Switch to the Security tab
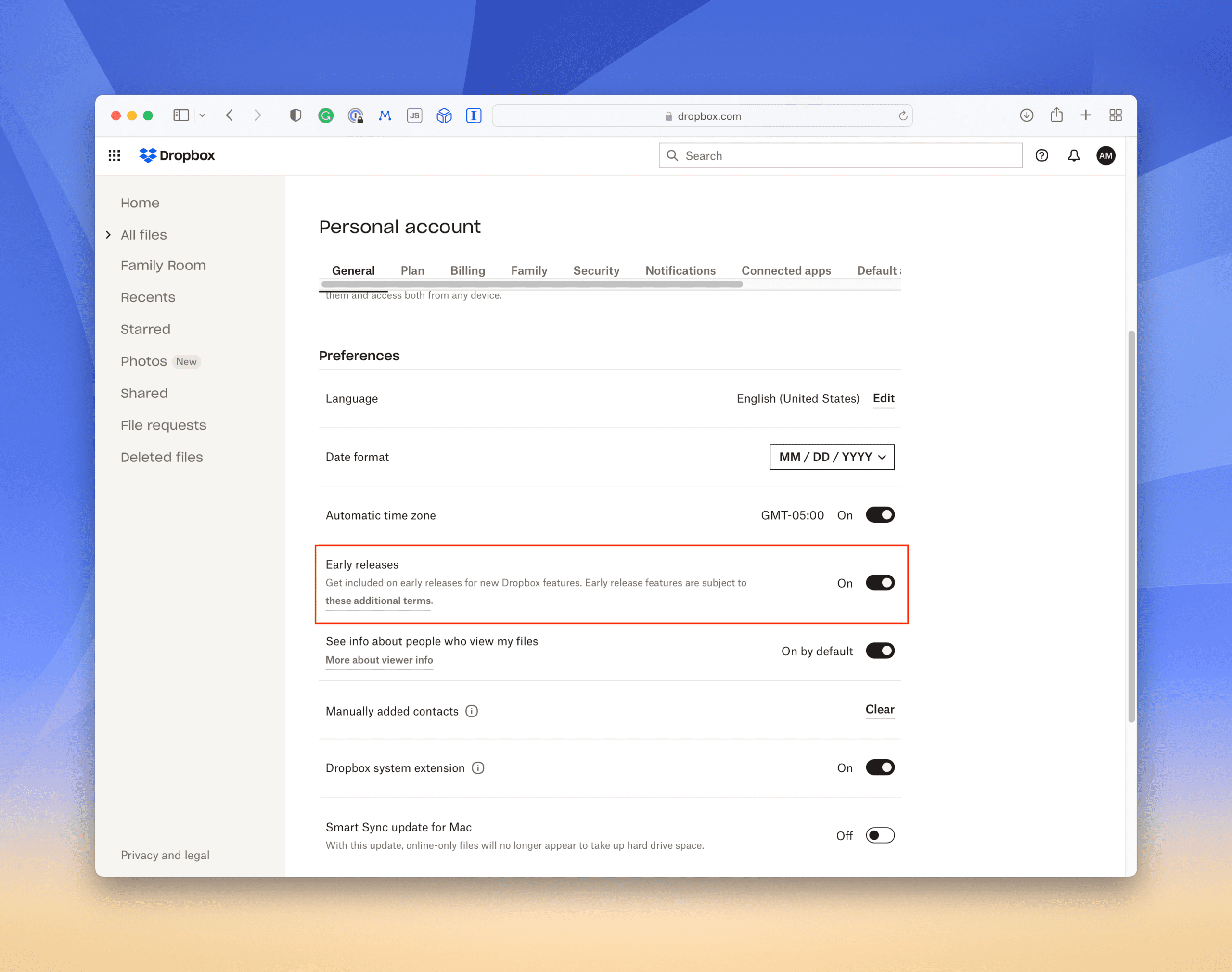Screen dimensions: 1232x972 tap(596, 271)
